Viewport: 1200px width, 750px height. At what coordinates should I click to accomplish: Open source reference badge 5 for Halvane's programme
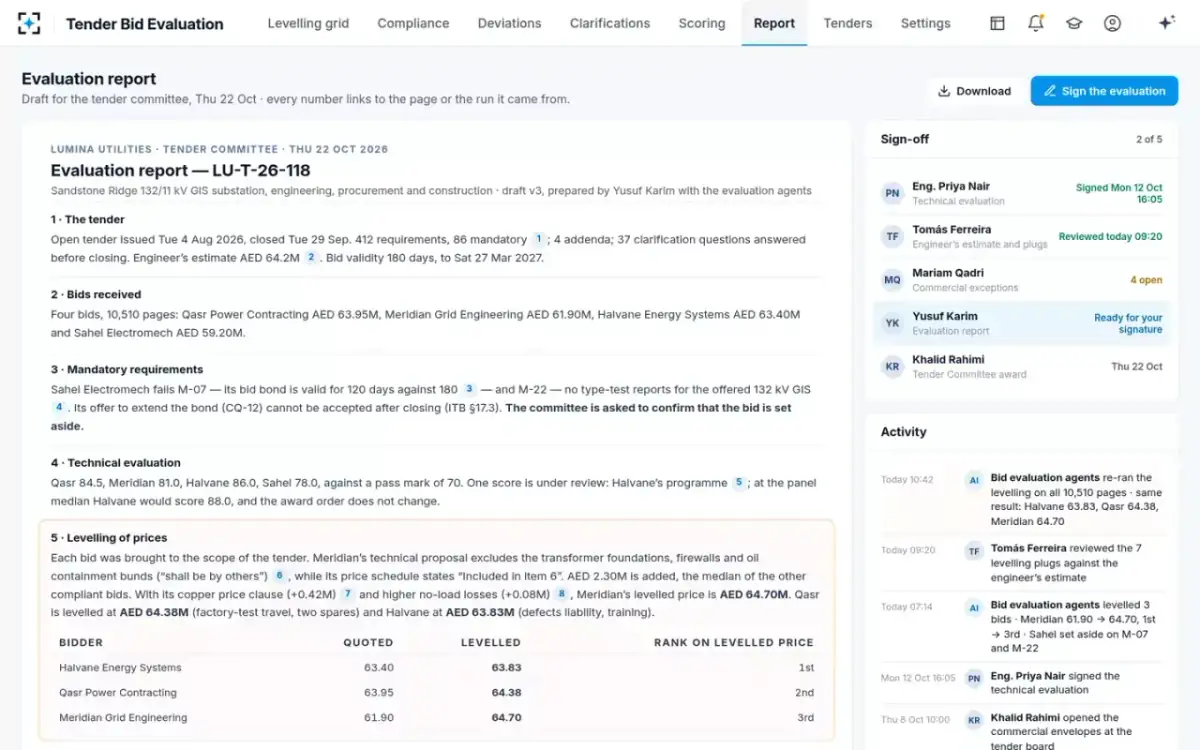(739, 483)
